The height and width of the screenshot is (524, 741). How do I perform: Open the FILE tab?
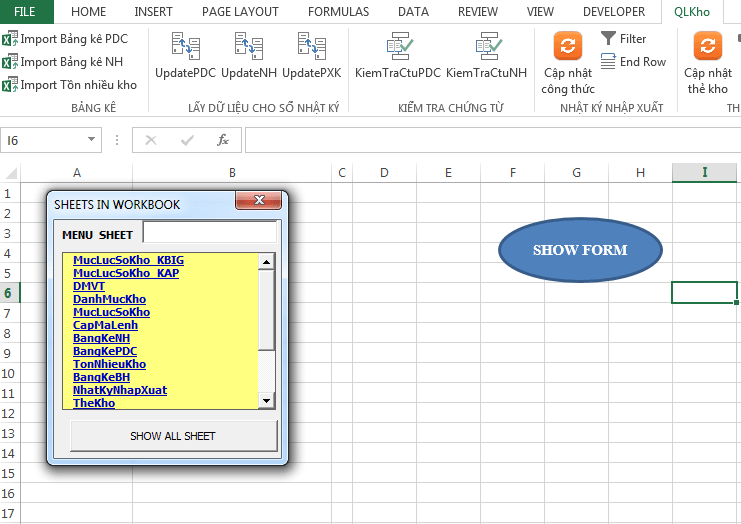[x=25, y=11]
